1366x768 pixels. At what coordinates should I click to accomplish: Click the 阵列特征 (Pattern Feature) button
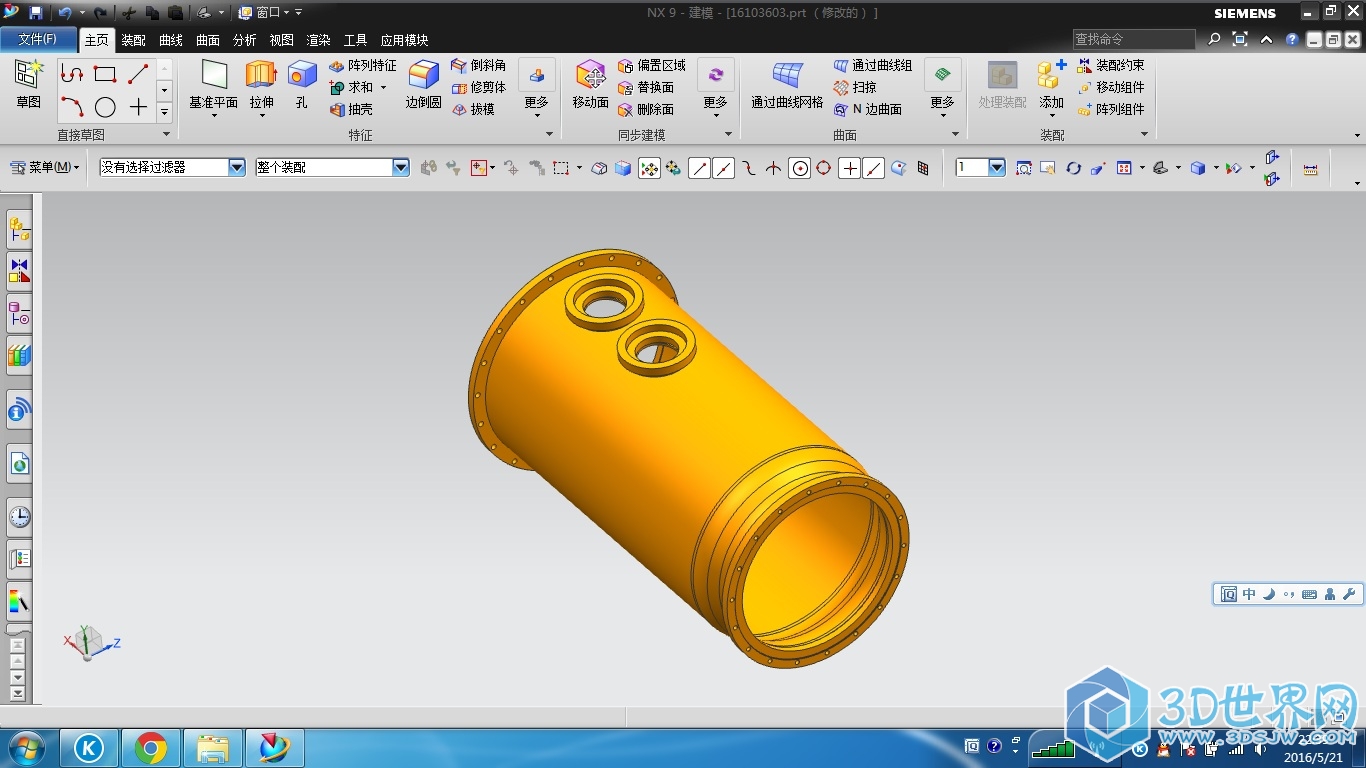(x=363, y=65)
